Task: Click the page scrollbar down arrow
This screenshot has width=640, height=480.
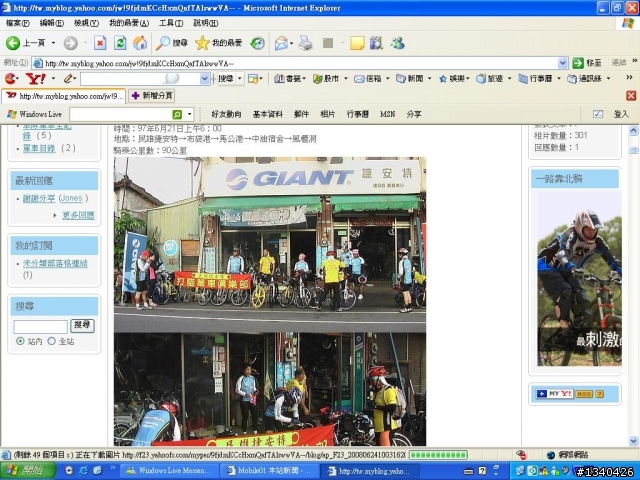Action: pos(633,441)
